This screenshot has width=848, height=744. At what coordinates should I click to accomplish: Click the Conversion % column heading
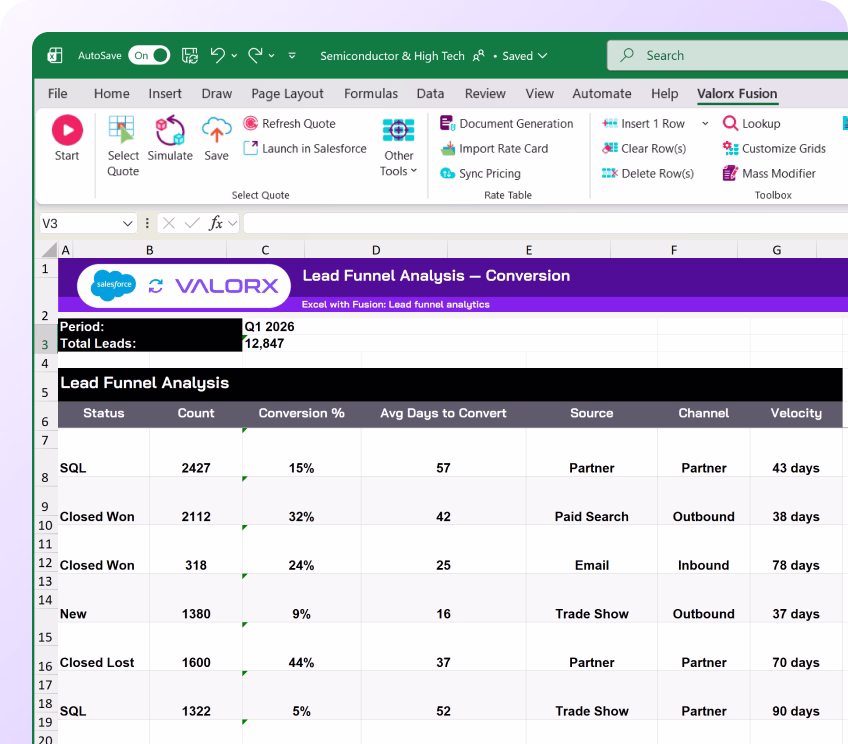pyautogui.click(x=301, y=413)
